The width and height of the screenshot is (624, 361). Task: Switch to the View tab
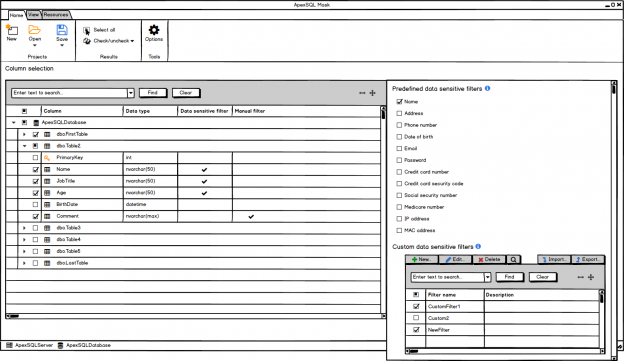point(33,15)
